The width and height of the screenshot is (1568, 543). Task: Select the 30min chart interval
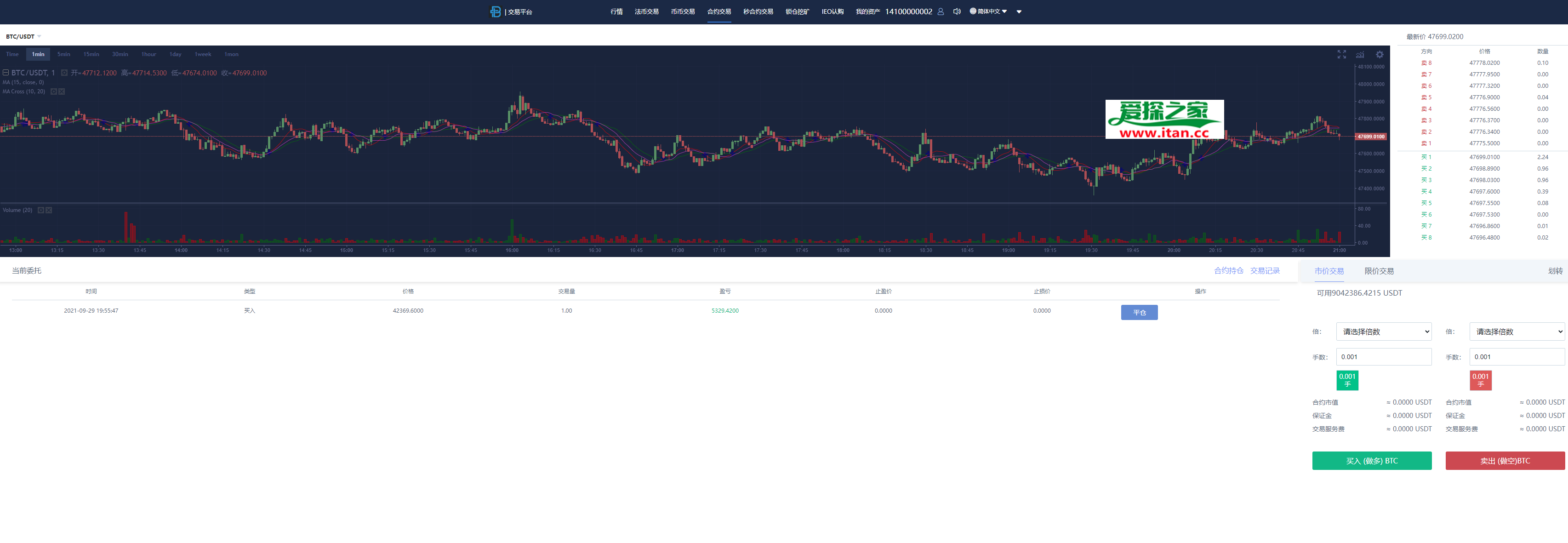pyautogui.click(x=120, y=54)
